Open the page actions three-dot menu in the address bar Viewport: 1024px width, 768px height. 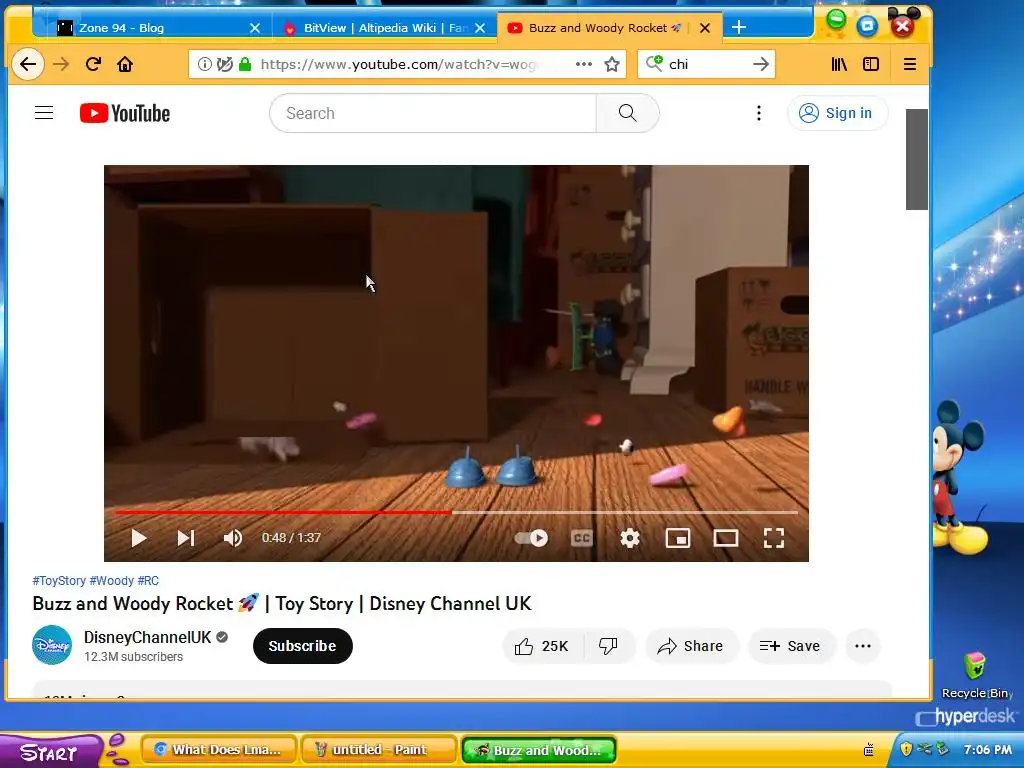[584, 64]
